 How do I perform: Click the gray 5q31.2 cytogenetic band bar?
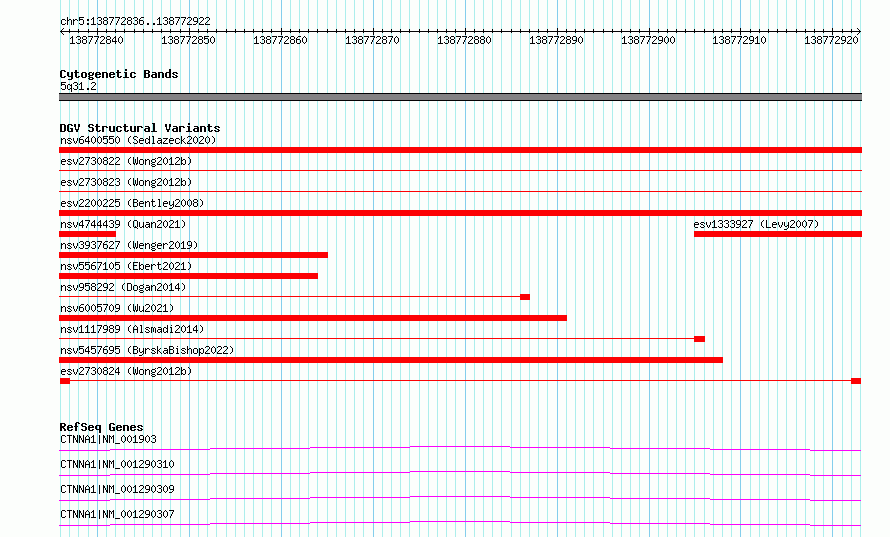[x=460, y=97]
